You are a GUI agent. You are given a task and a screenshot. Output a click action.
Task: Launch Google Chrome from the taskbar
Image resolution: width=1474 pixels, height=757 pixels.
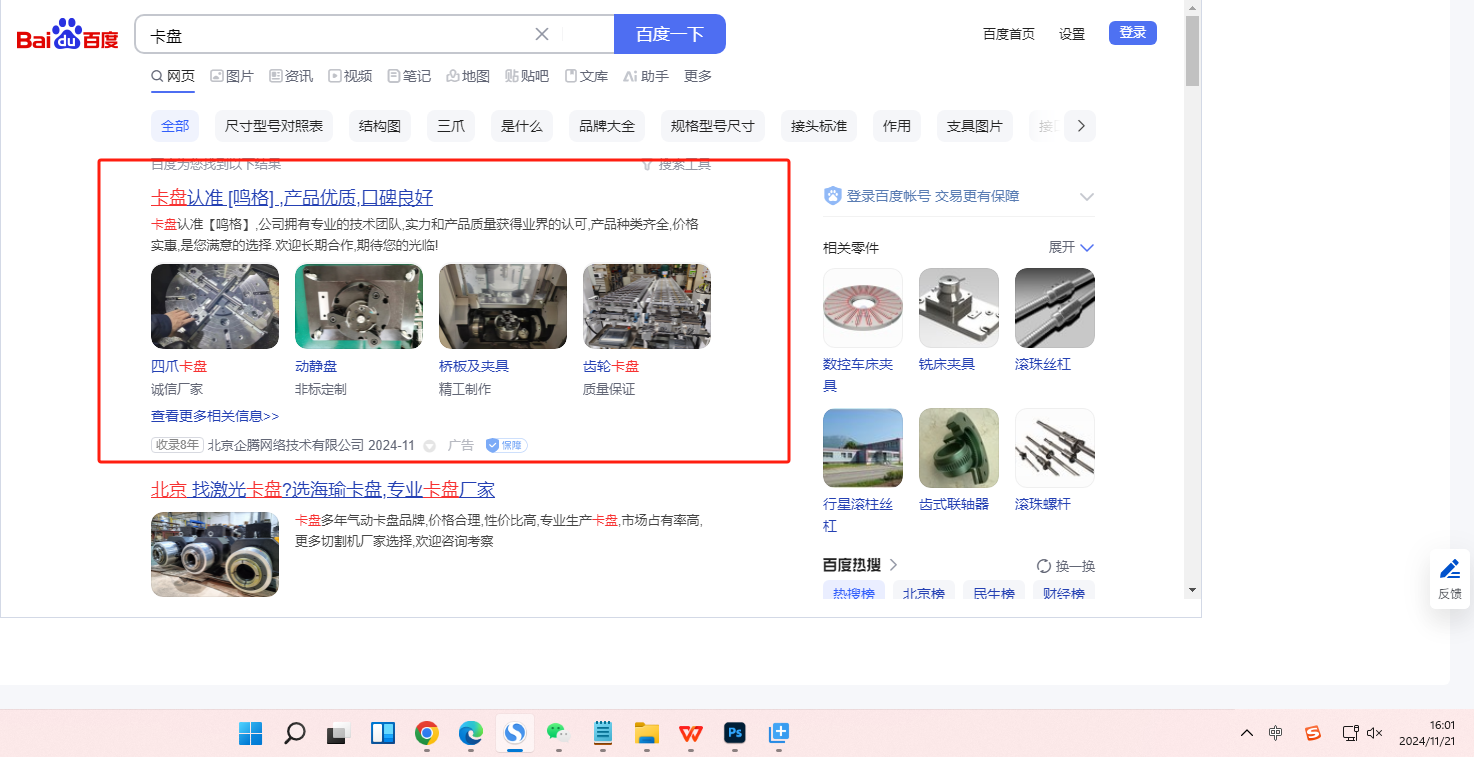click(427, 733)
